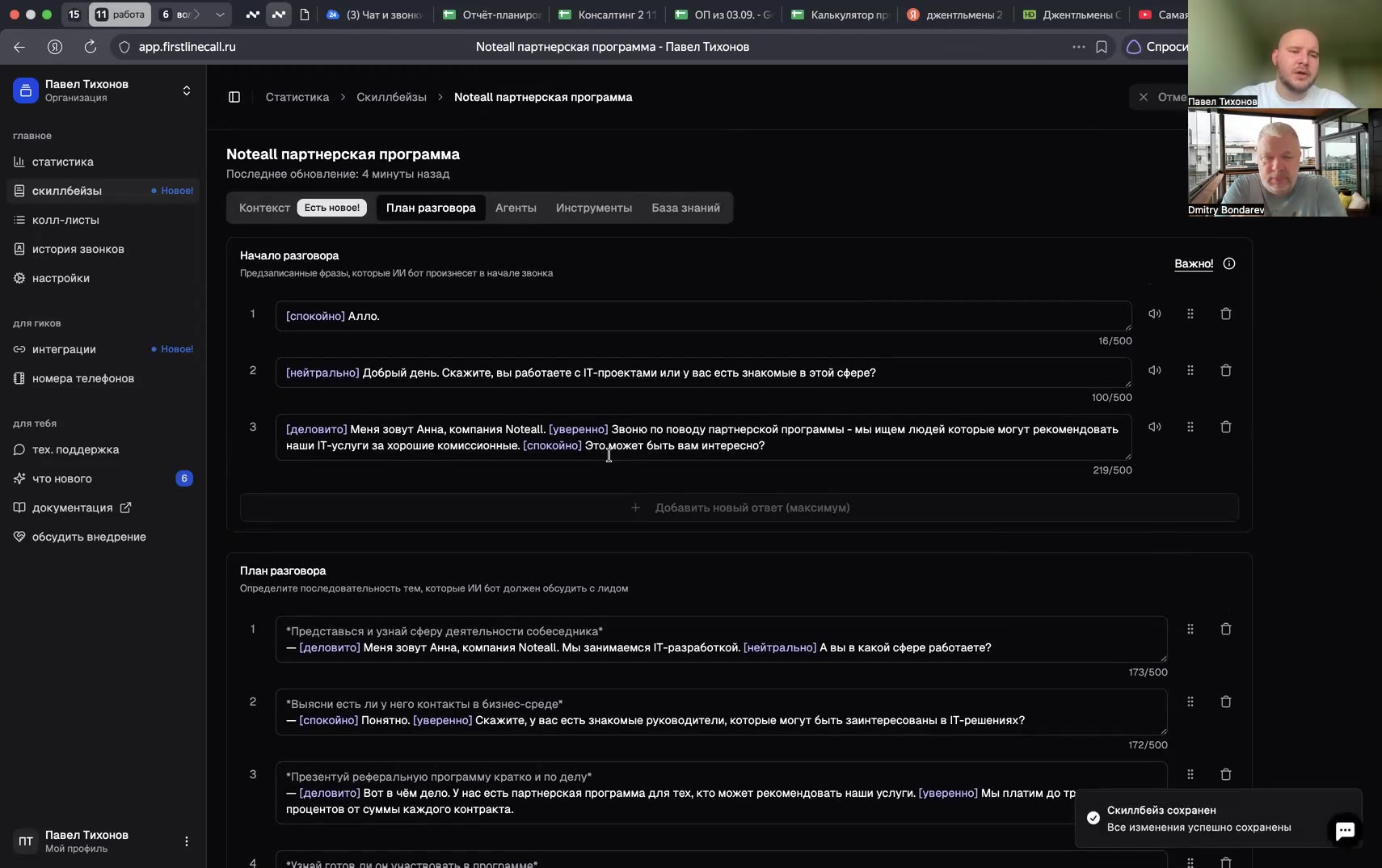Open profile options menu at sidebar bottom
The height and width of the screenshot is (868, 1382).
[x=187, y=841]
